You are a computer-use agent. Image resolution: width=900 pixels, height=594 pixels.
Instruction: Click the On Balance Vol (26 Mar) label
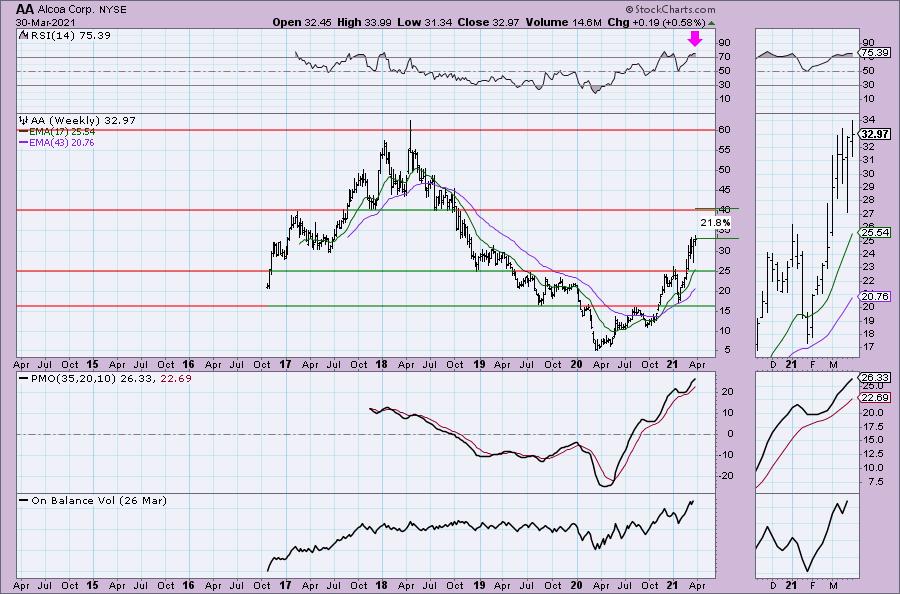99,500
